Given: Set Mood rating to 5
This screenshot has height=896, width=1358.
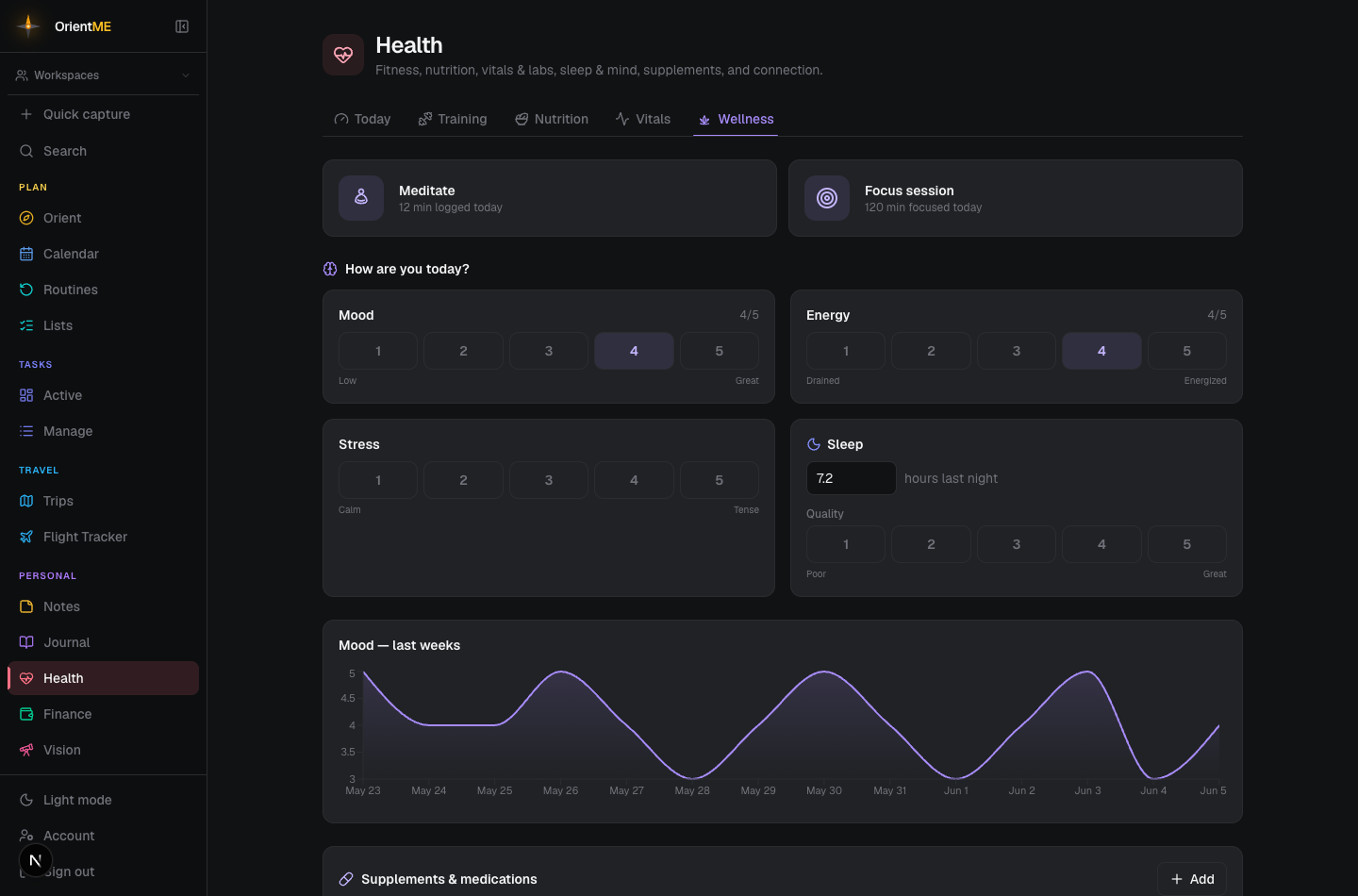Looking at the screenshot, I should click(x=720, y=351).
